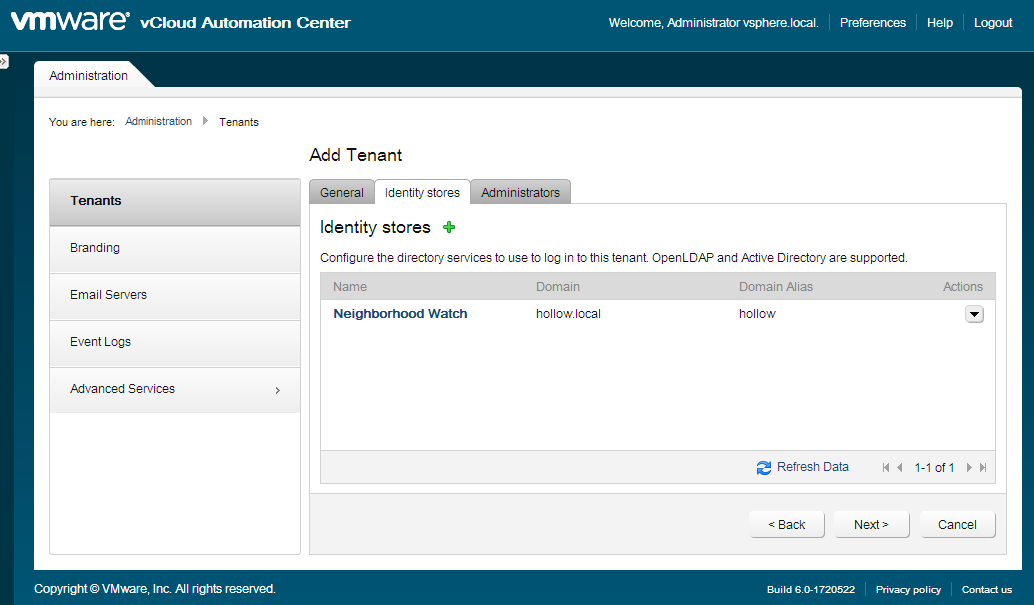Open the Neighborhood Watch identity store
Screen dimensions: 1034x605
tap(400, 314)
